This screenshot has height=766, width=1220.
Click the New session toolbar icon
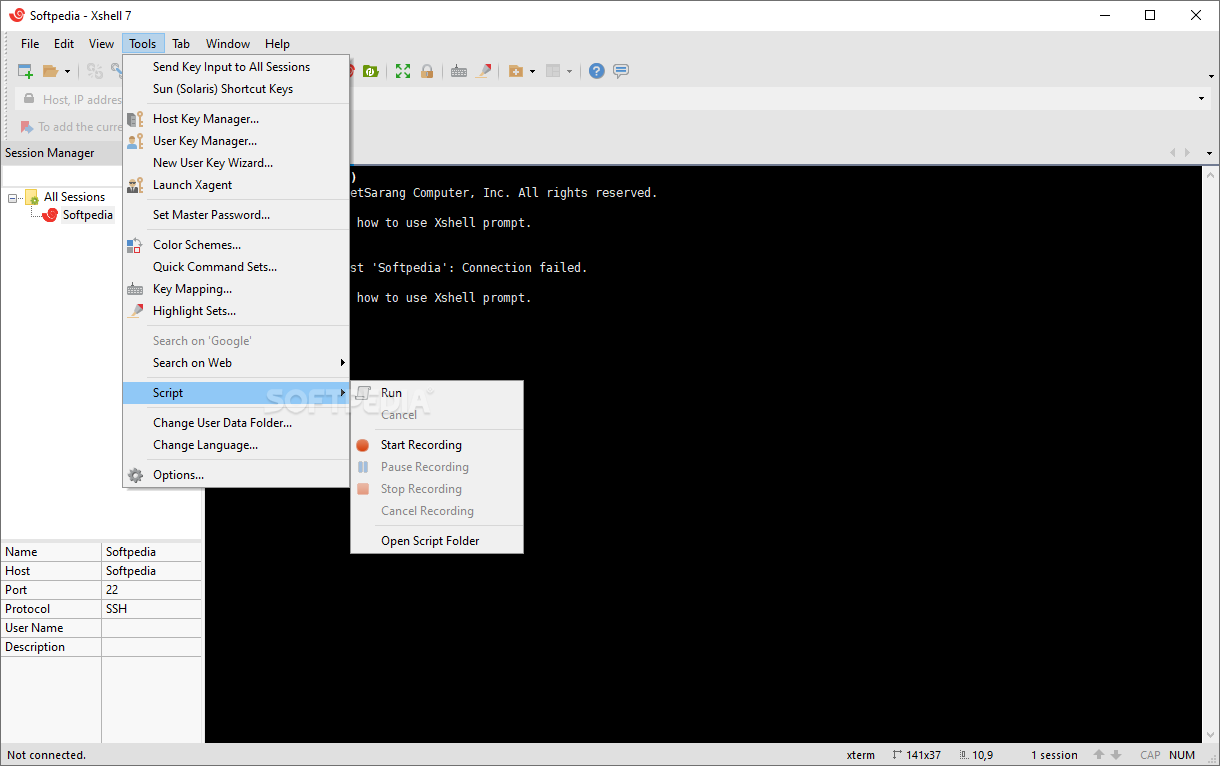tap(25, 71)
